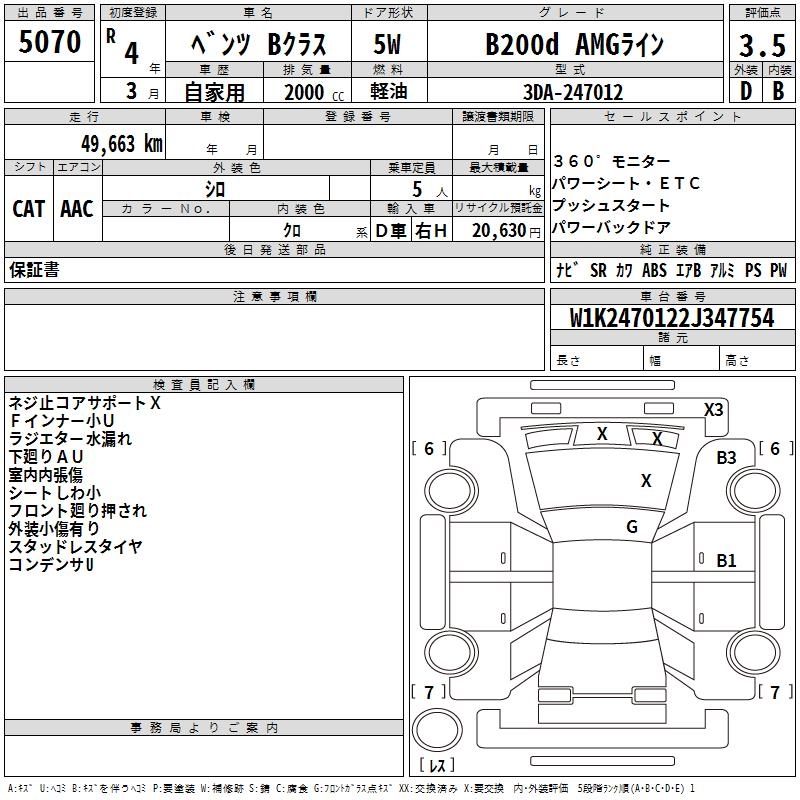Click interior color クロ
The height and width of the screenshot is (800, 800).
tap(292, 231)
